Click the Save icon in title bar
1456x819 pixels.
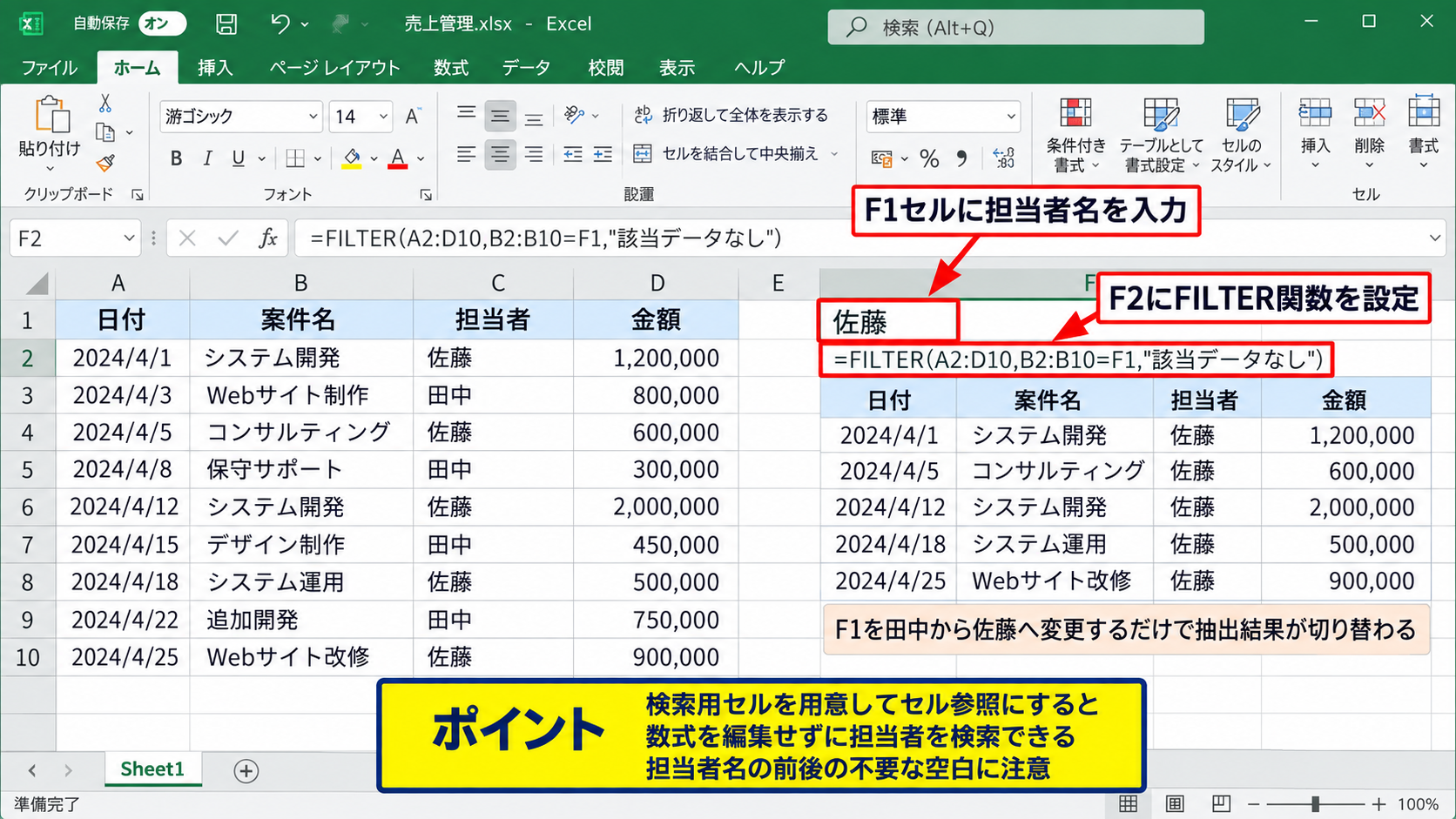[x=226, y=24]
